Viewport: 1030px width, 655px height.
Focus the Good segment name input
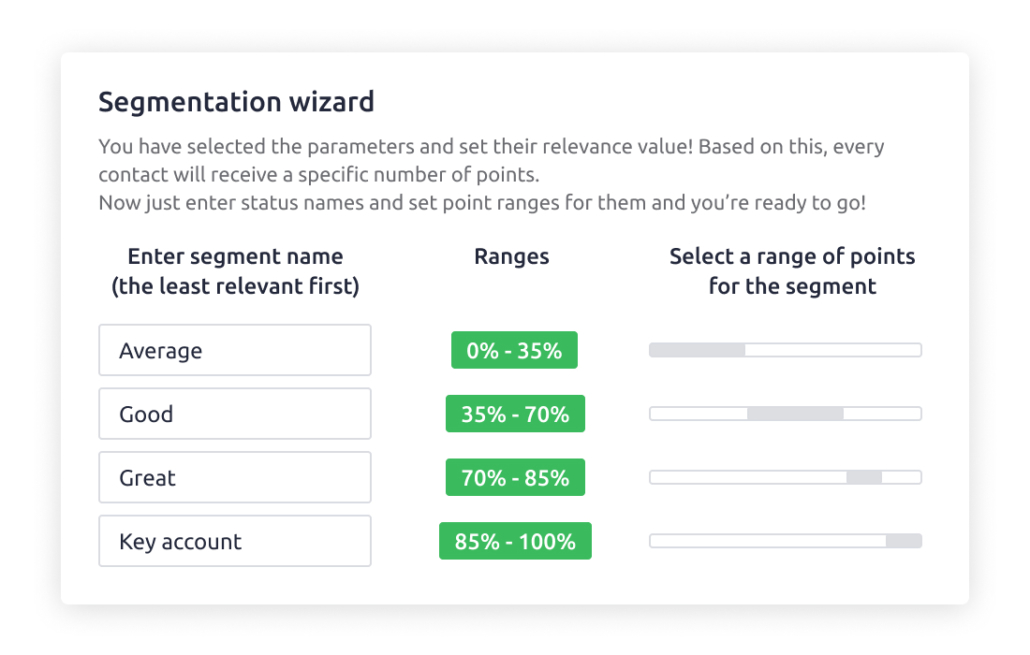[x=234, y=414]
